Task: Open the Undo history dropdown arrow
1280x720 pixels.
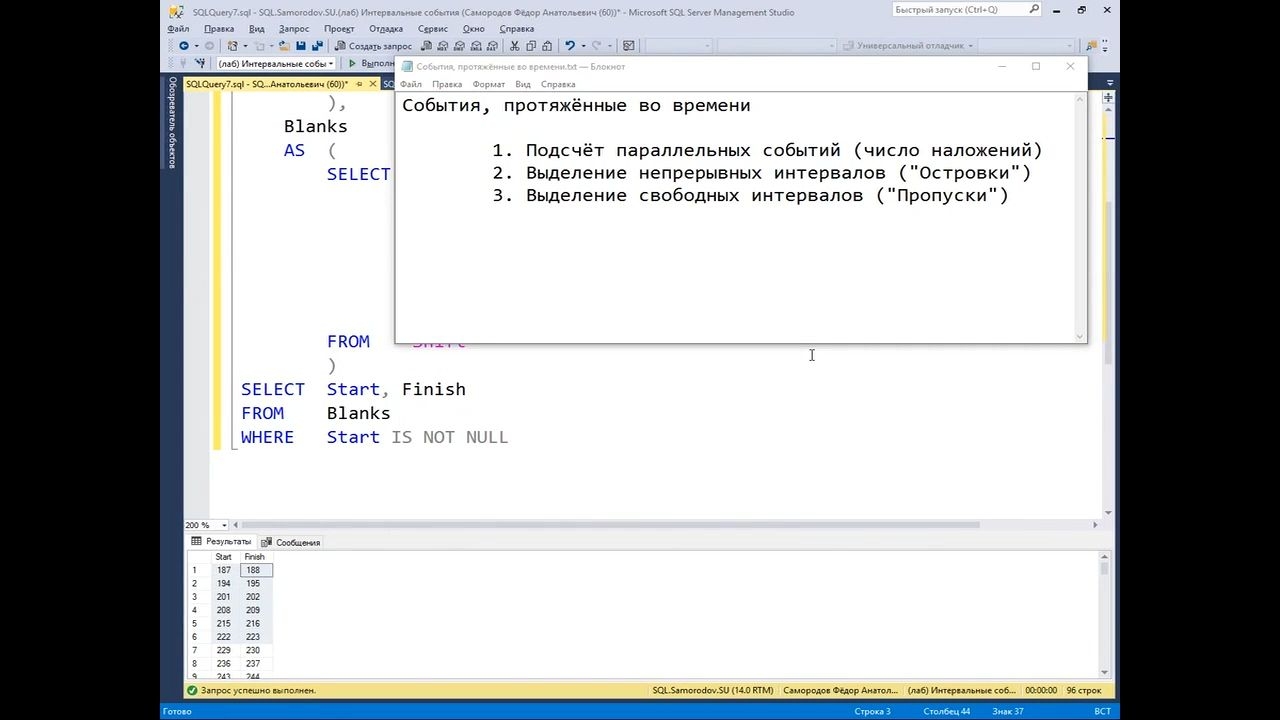Action: point(583,46)
